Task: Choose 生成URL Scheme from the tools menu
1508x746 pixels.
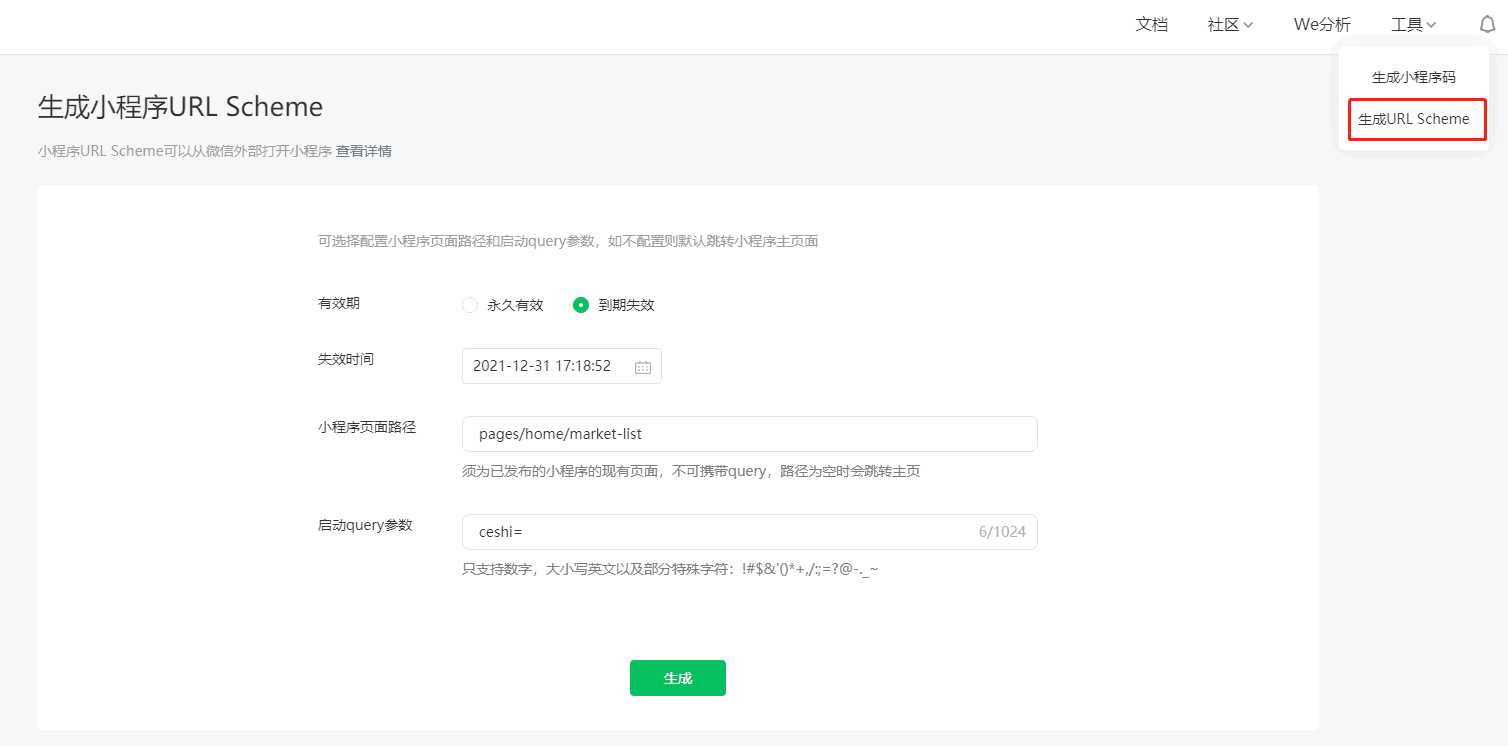Action: tap(1413, 119)
